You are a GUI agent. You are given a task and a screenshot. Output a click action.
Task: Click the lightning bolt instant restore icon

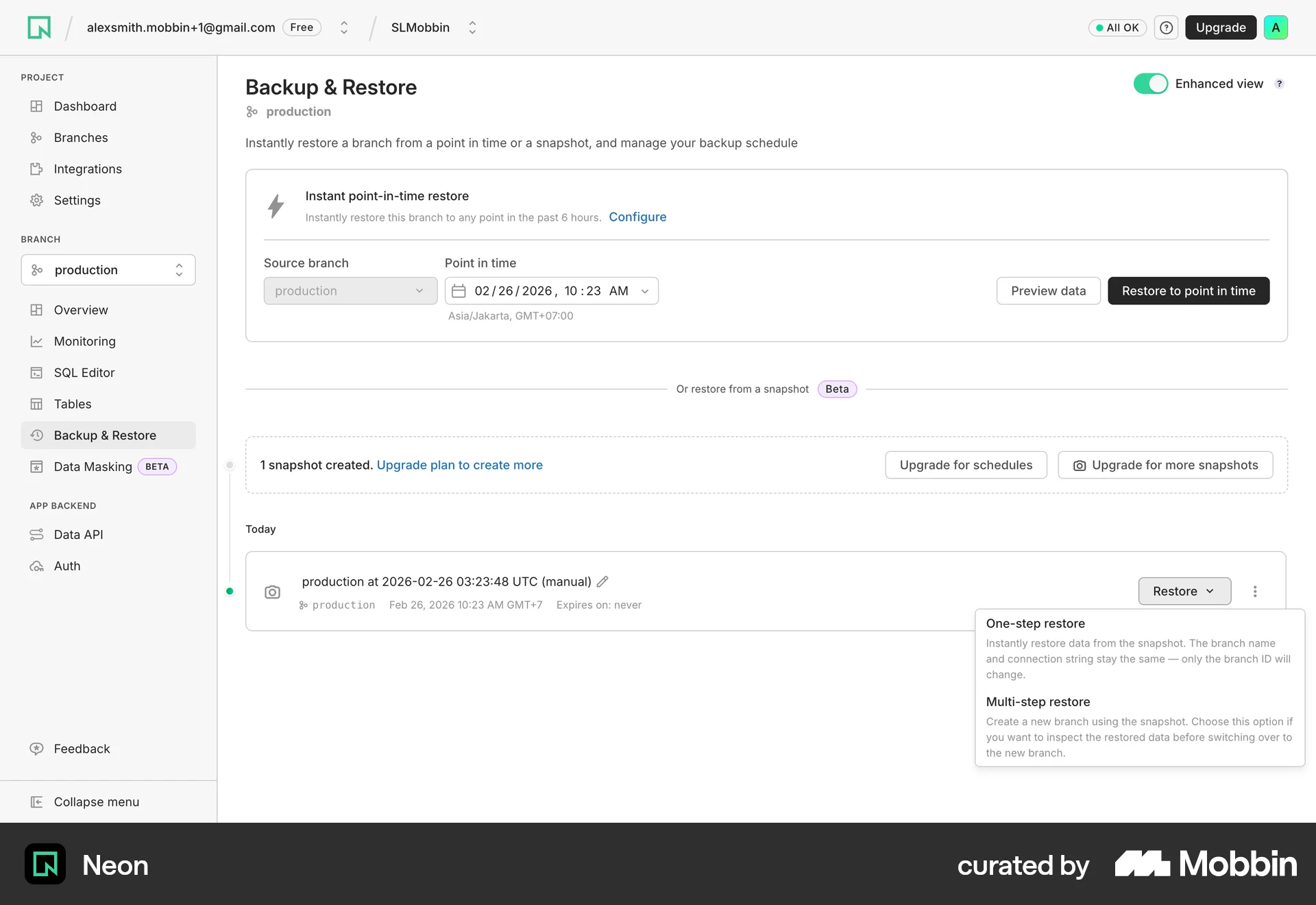point(276,206)
